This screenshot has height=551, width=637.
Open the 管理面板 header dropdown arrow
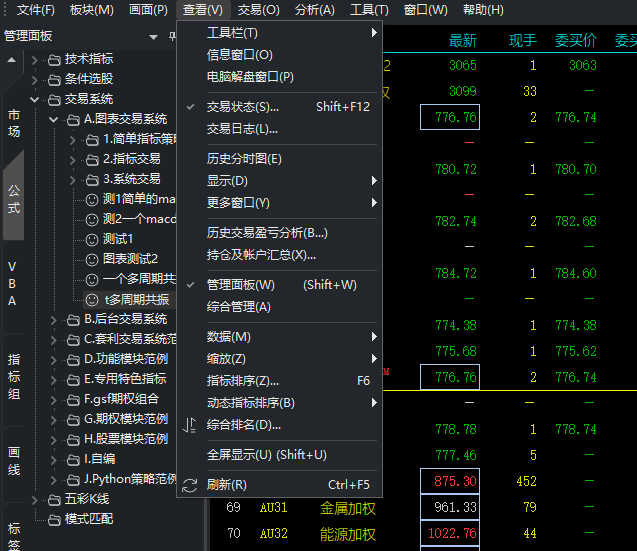pyautogui.click(x=153, y=37)
